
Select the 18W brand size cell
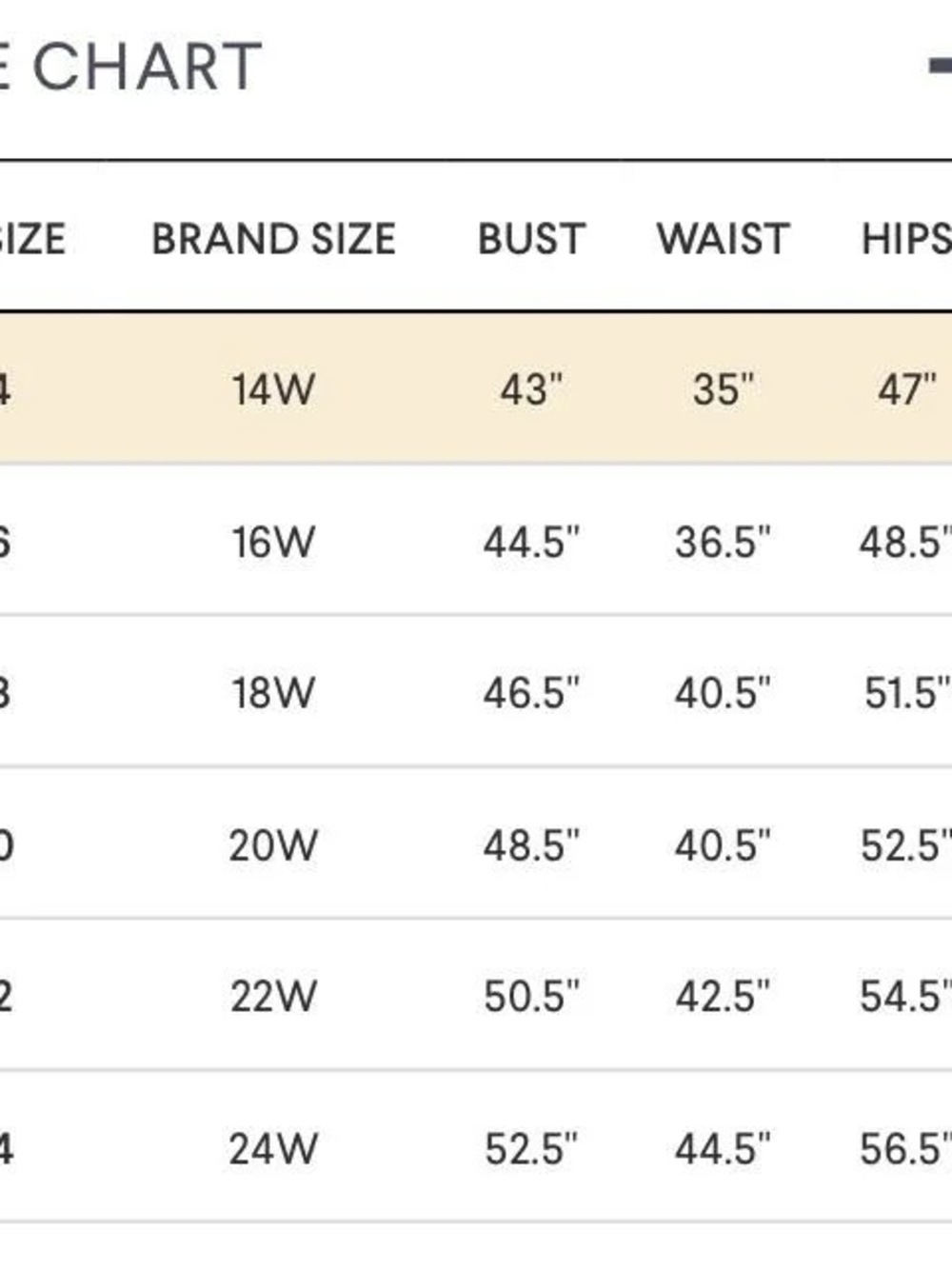point(273,692)
